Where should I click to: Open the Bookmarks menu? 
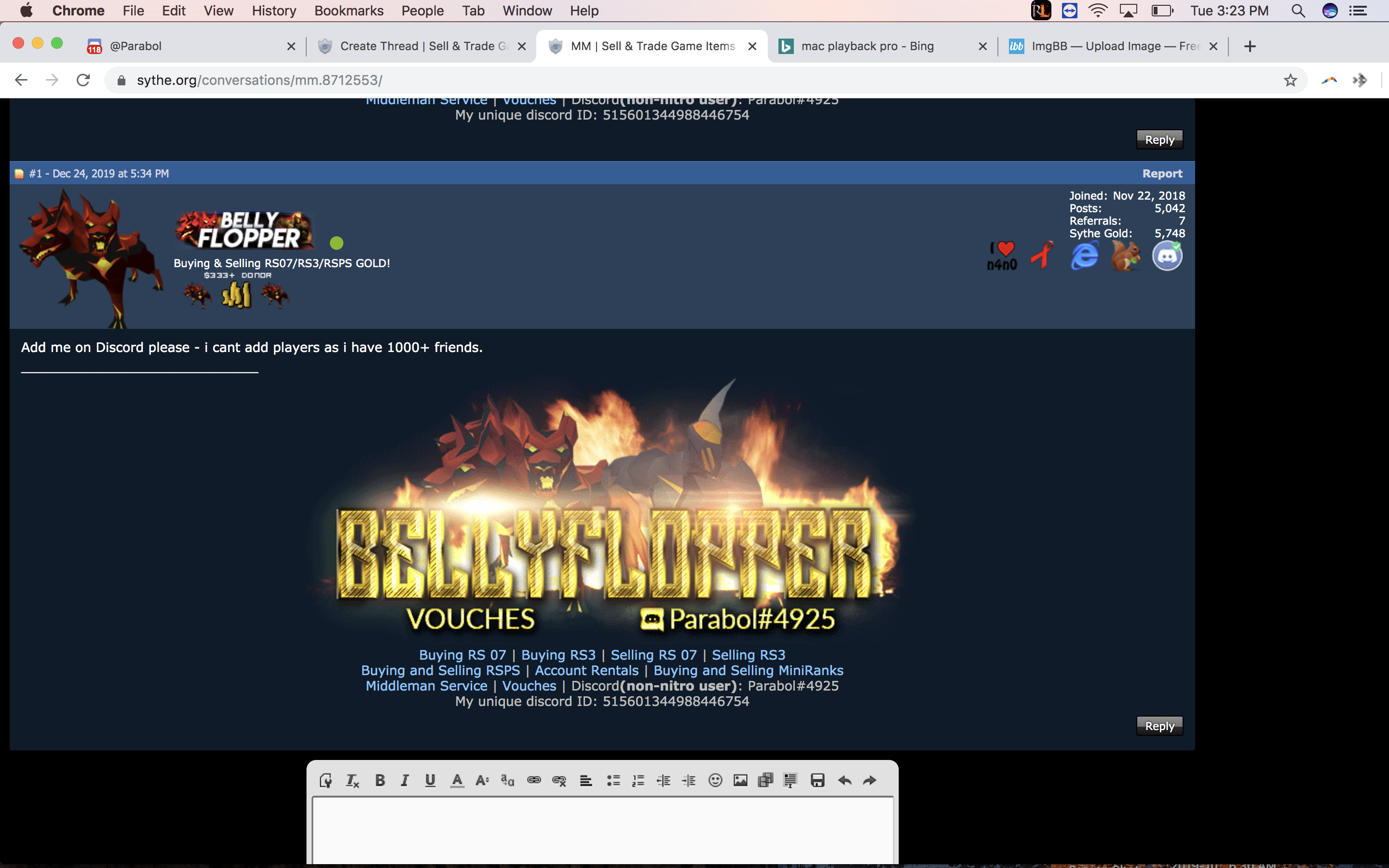[348, 10]
